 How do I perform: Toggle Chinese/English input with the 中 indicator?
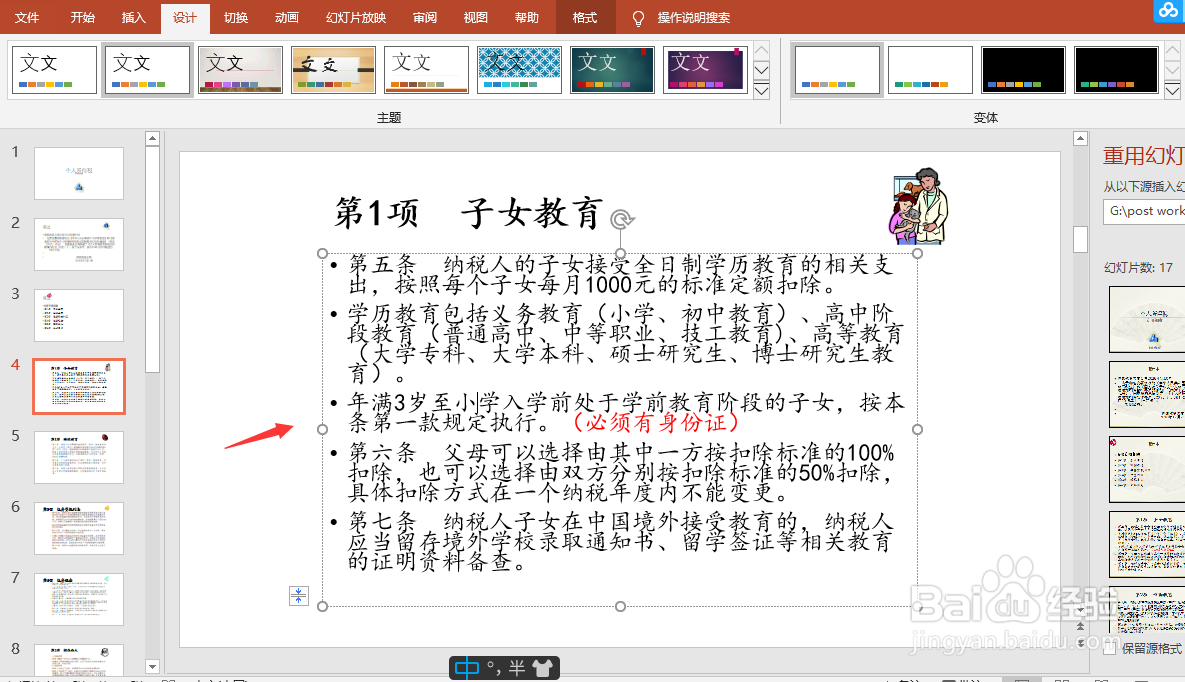pyautogui.click(x=466, y=668)
